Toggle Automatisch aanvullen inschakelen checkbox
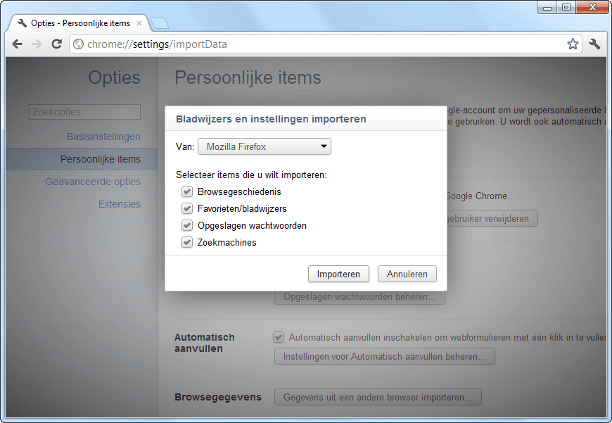This screenshot has width=612, height=423. pos(278,337)
